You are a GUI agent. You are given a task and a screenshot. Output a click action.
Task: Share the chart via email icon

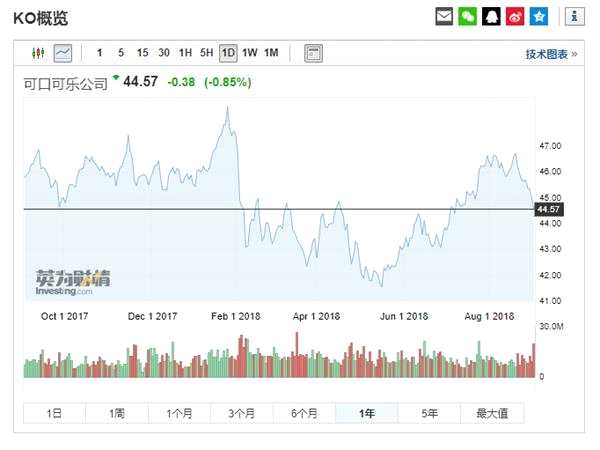pos(445,17)
